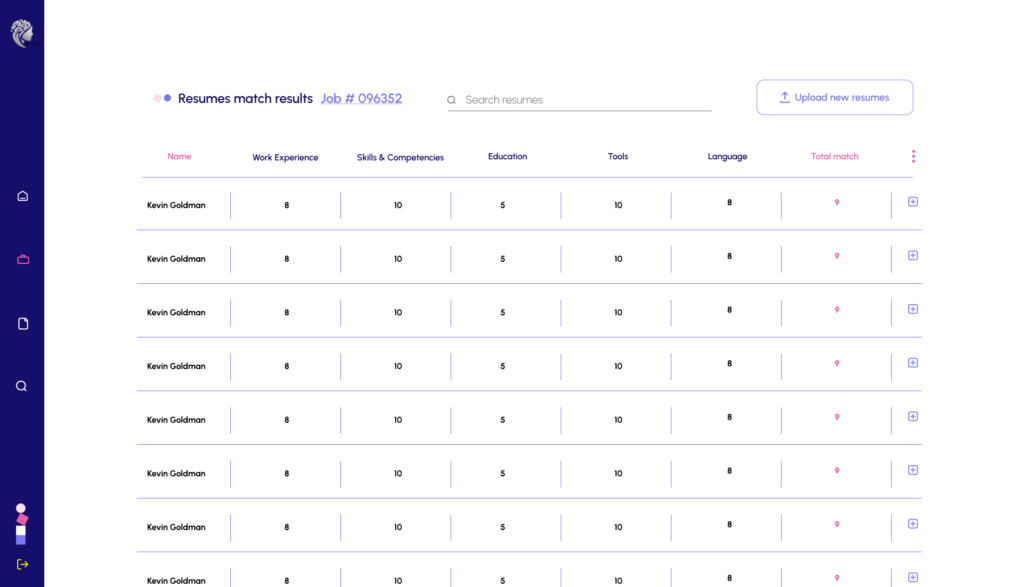Click the magnifier icon beside Search resumes
The width and height of the screenshot is (1024, 587).
(x=451, y=100)
